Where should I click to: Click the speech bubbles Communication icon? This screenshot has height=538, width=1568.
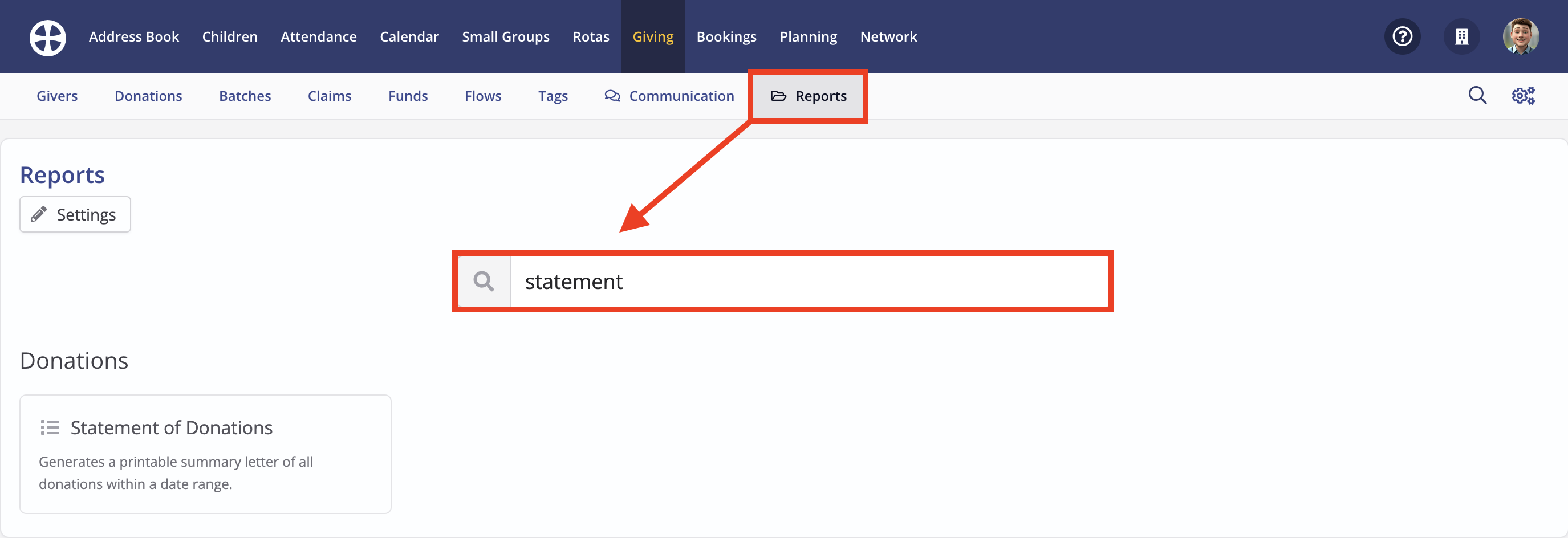click(612, 96)
